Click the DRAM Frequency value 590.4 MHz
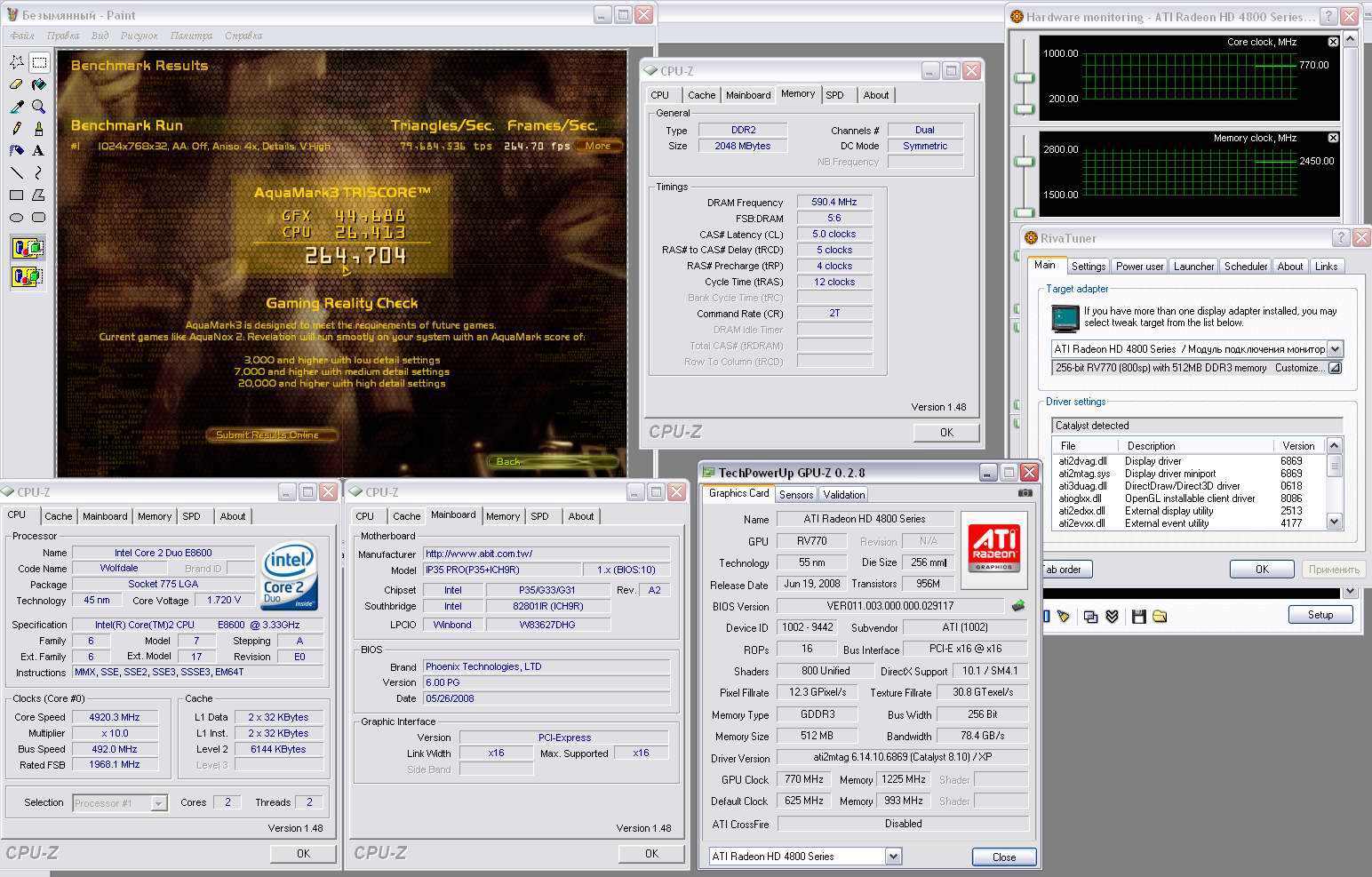This screenshot has width=1372, height=877. [x=834, y=203]
